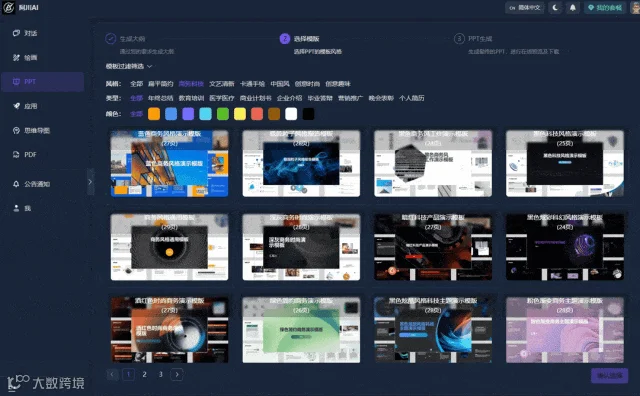Open the user avatar menu

click(636, 7)
